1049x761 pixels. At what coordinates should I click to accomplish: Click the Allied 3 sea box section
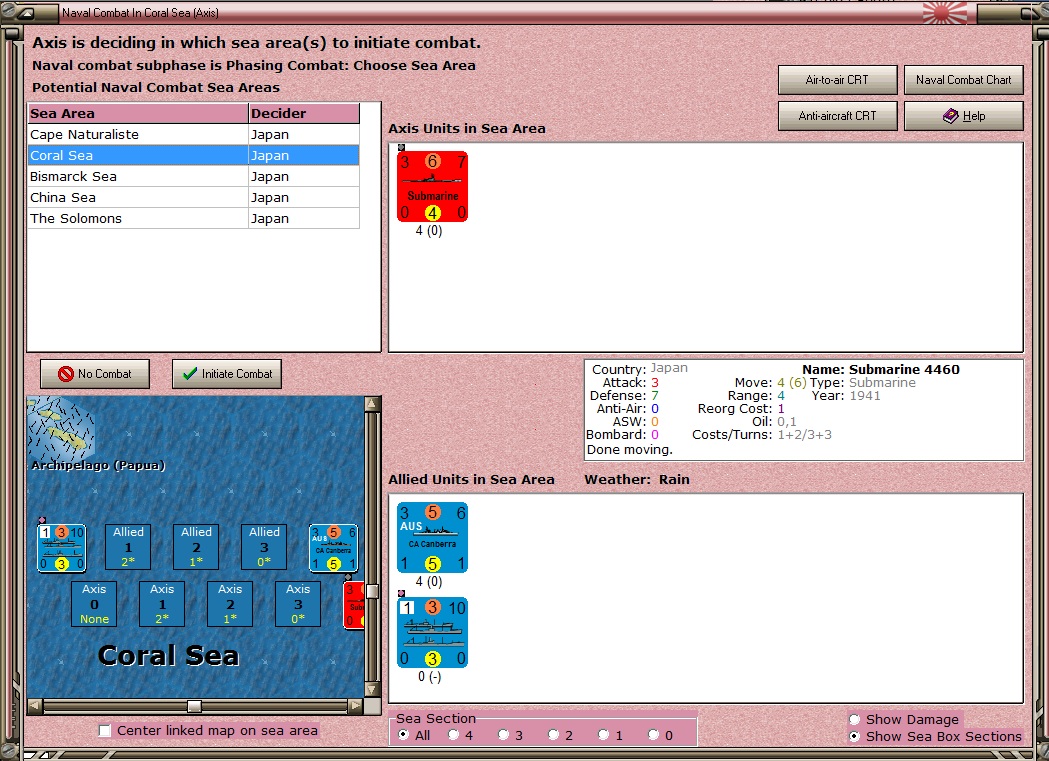tap(264, 547)
